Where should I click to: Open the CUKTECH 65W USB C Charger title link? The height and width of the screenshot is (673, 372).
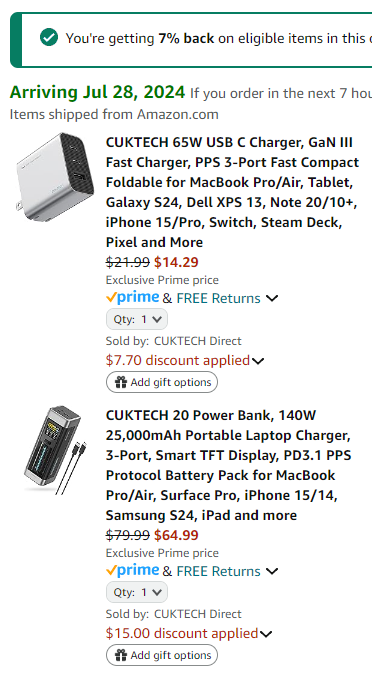click(232, 192)
